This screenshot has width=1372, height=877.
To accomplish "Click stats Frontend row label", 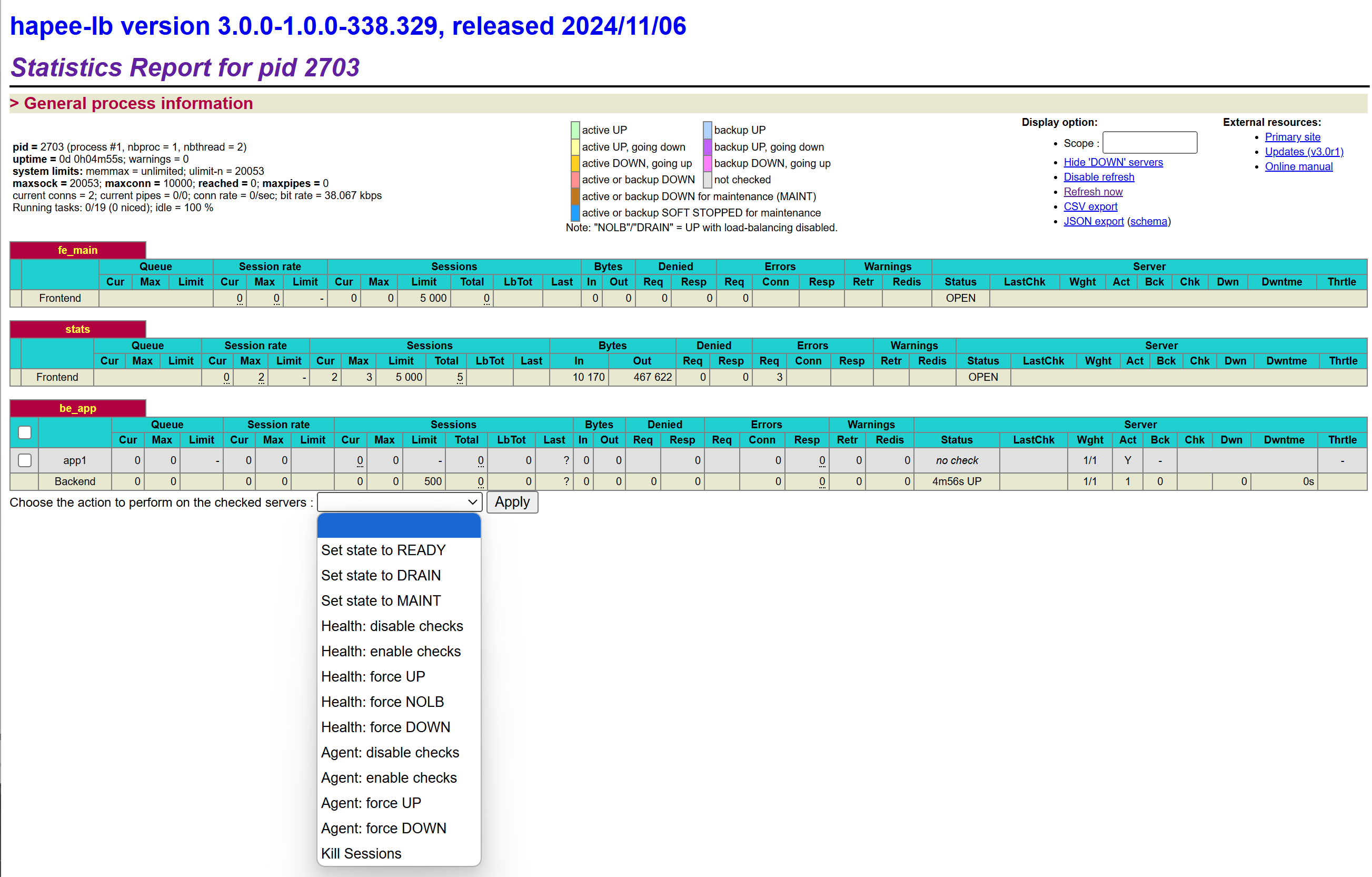I will click(57, 377).
